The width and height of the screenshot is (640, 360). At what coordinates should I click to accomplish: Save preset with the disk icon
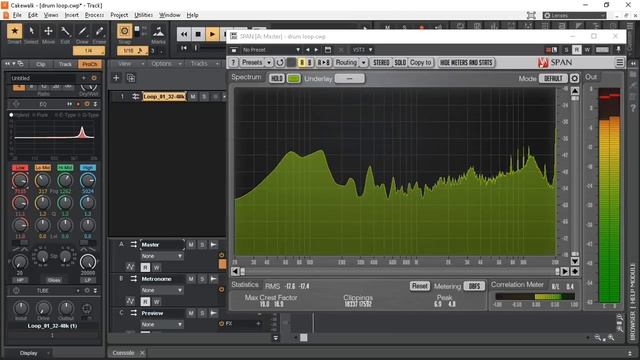(328, 50)
